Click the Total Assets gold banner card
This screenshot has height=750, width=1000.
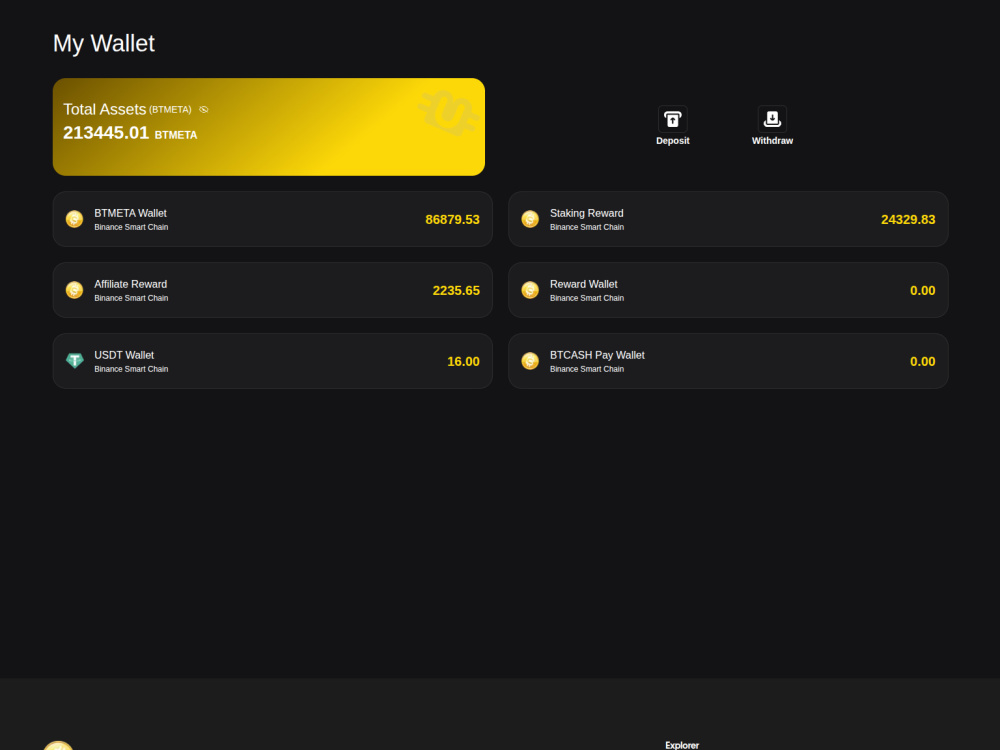coord(268,127)
